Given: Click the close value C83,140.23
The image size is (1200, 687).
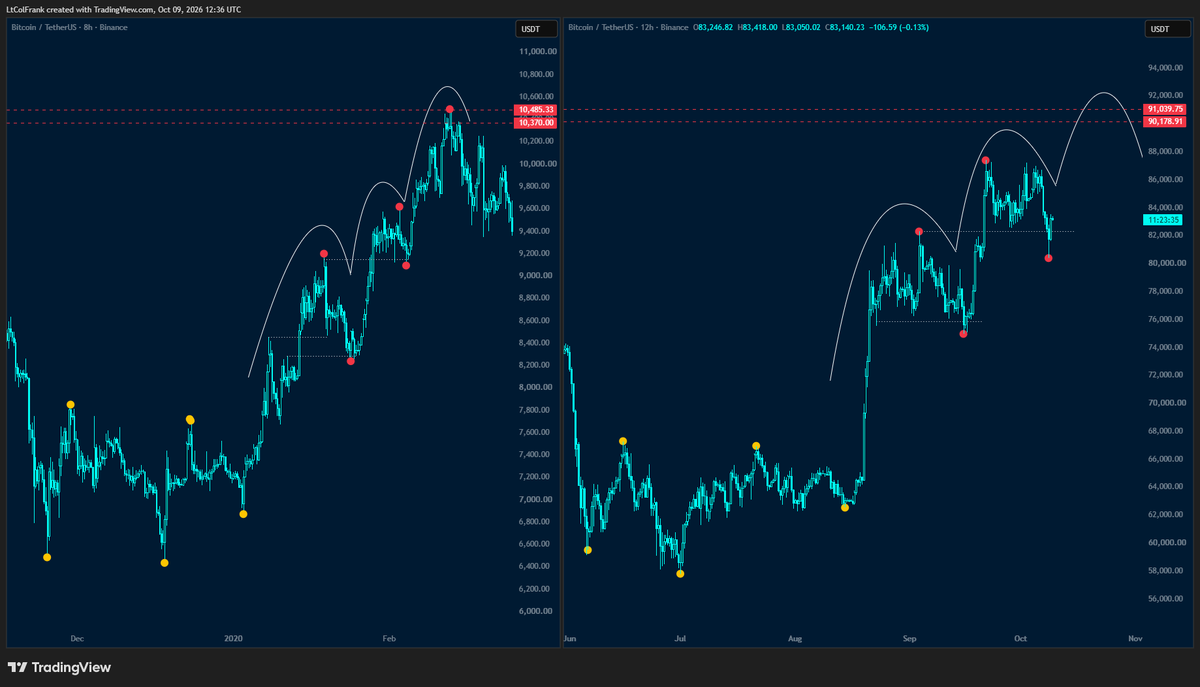Looking at the screenshot, I should 846,27.
